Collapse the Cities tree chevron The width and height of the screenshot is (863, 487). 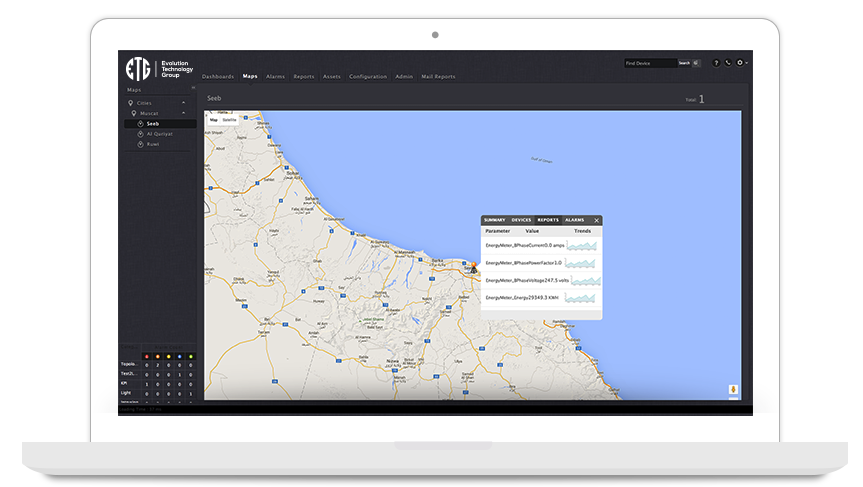(184, 103)
